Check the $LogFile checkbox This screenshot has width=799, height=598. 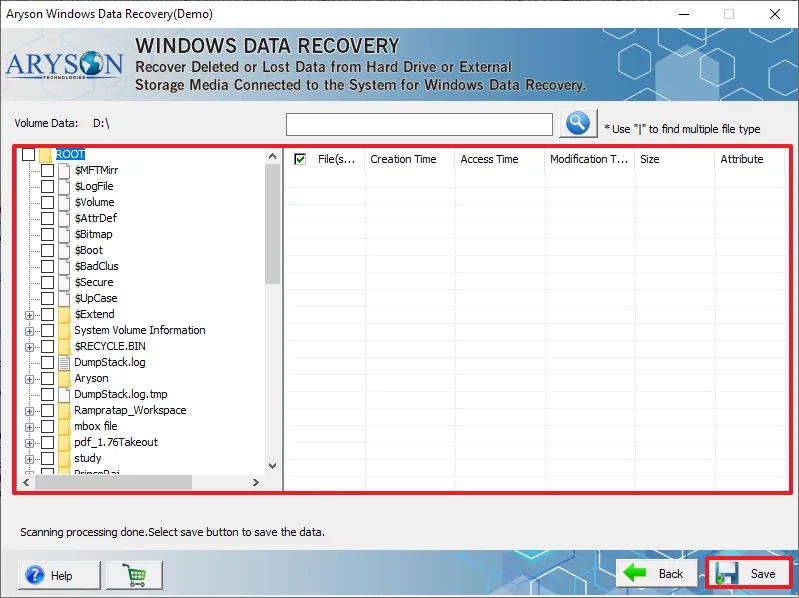(x=47, y=186)
